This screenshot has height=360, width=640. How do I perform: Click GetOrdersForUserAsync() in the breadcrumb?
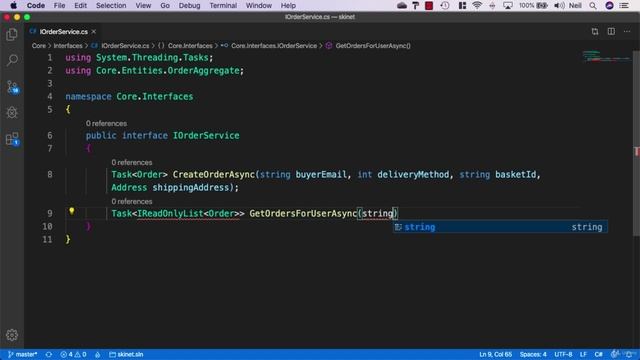[373, 46]
